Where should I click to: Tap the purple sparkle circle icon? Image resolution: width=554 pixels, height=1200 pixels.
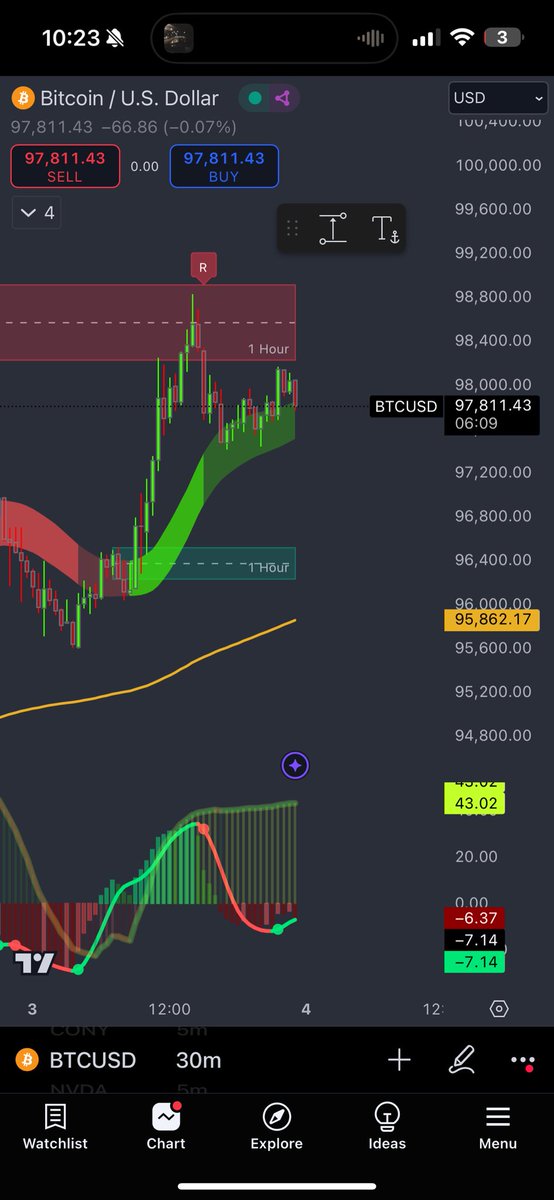point(295,766)
